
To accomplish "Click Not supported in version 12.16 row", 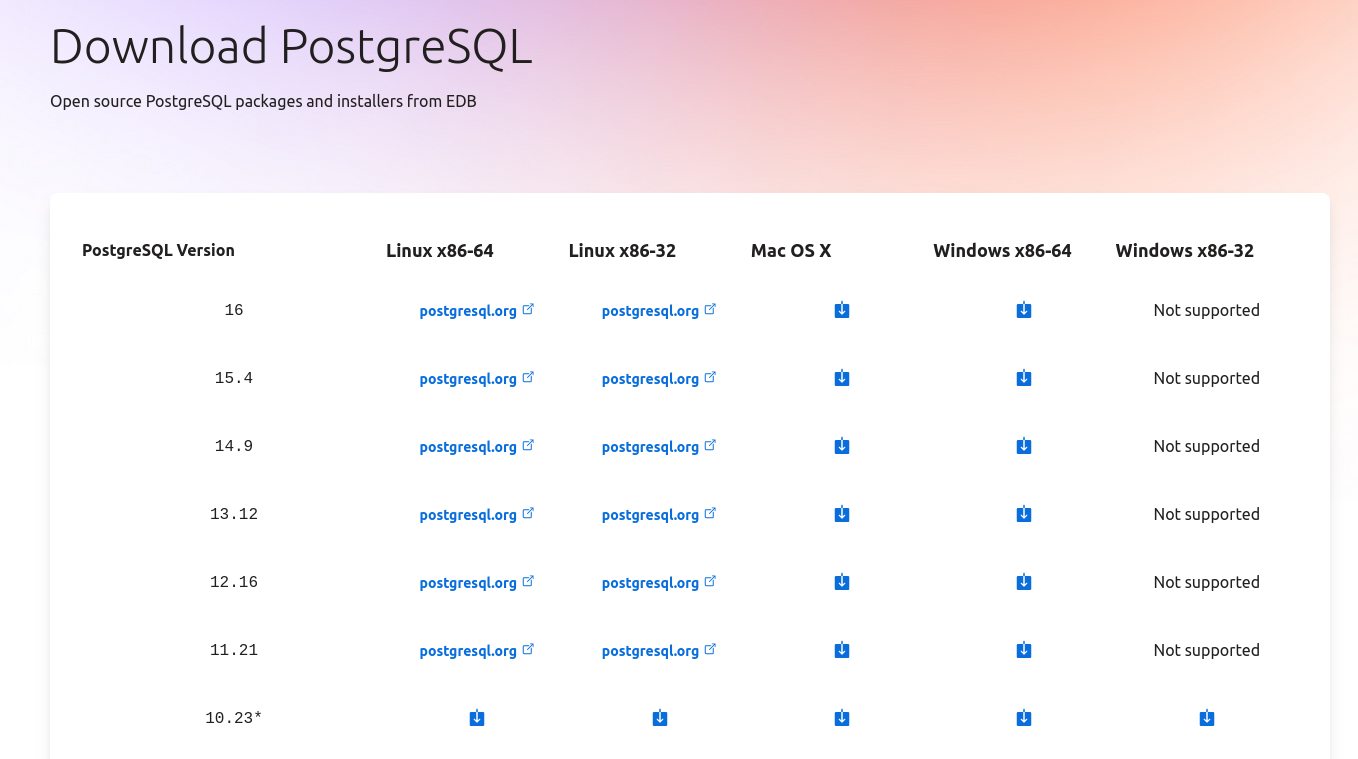I will [x=1207, y=582].
